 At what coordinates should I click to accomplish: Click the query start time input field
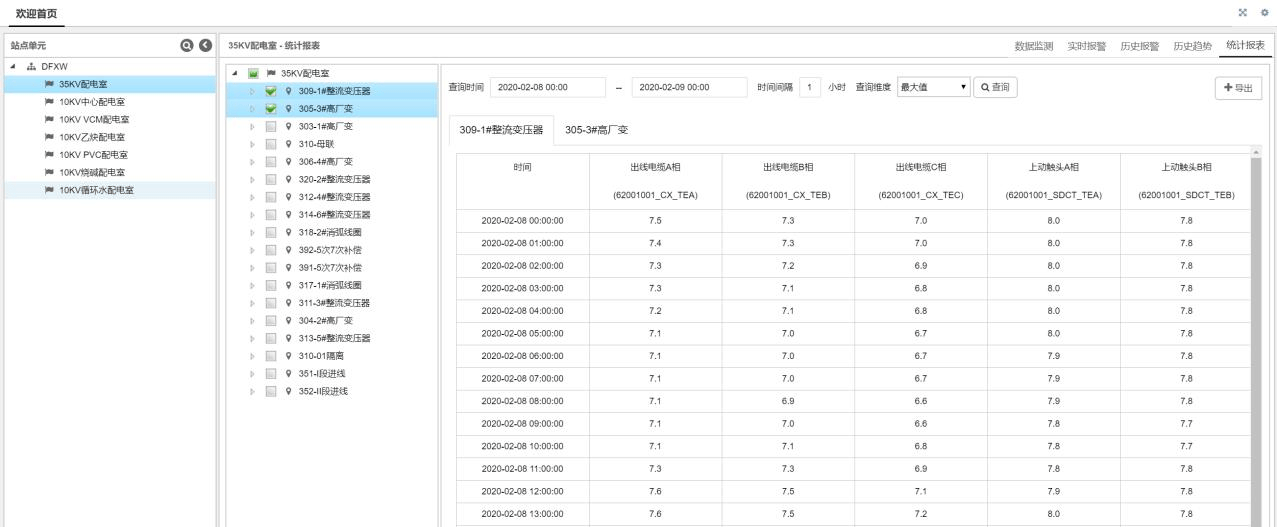(548, 87)
